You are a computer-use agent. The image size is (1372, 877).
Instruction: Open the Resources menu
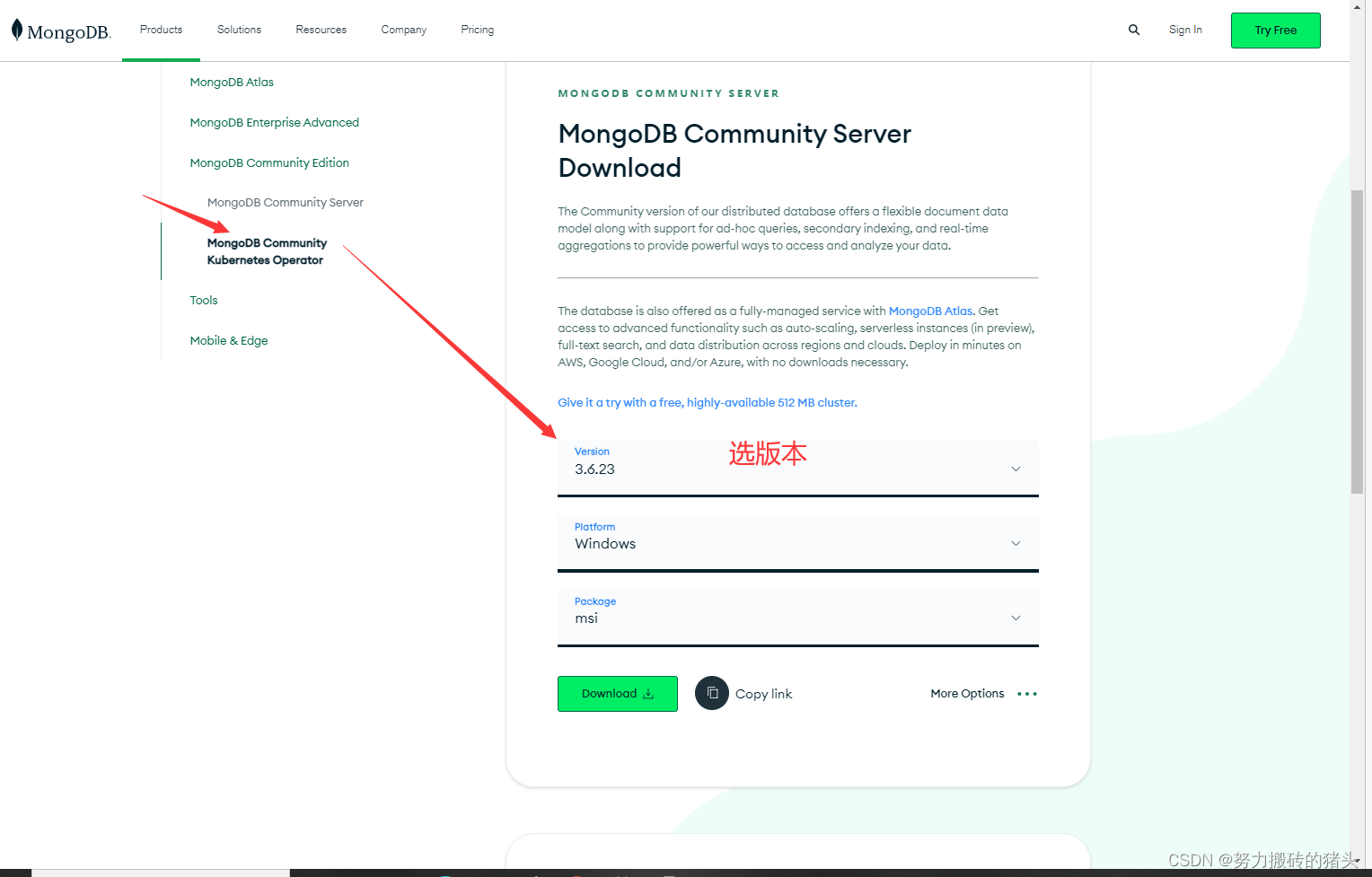tap(321, 29)
